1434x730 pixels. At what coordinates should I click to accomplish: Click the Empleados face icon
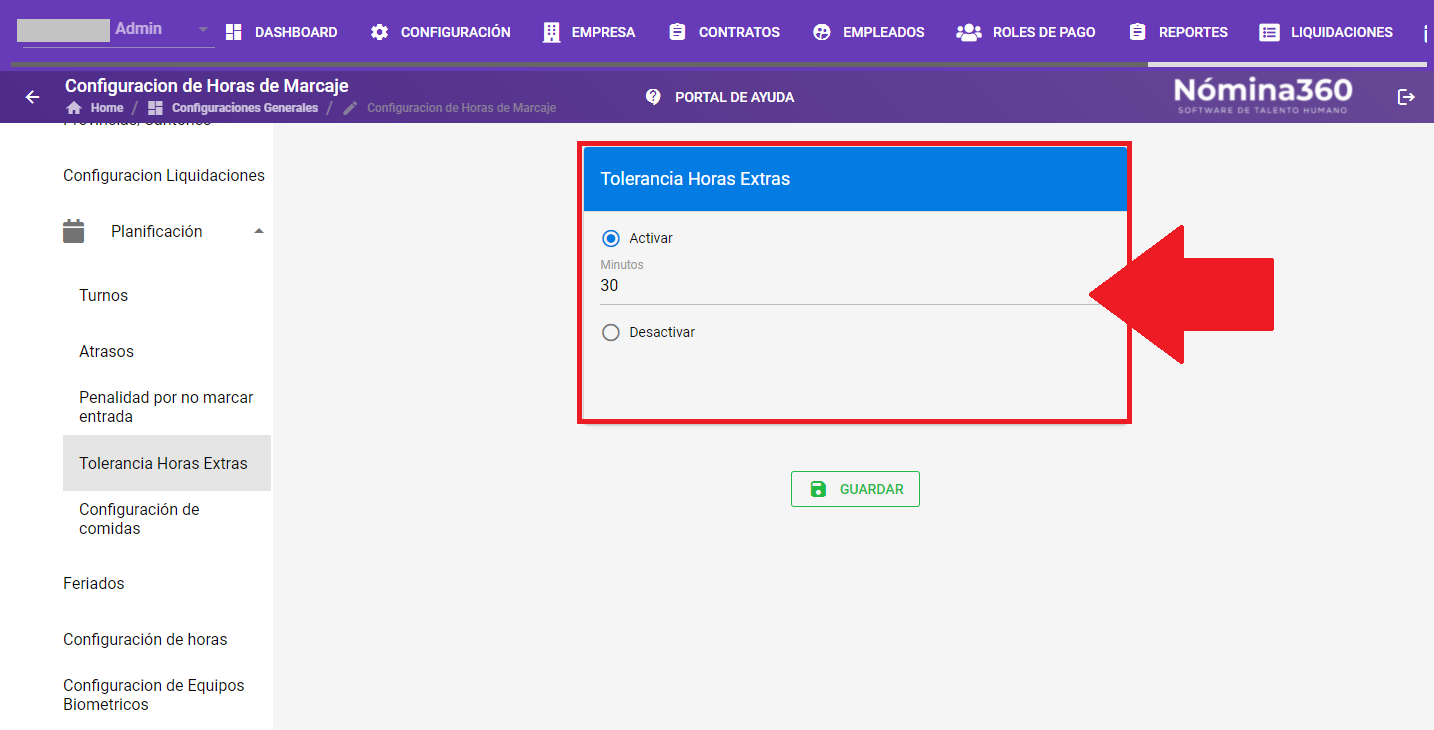822,32
